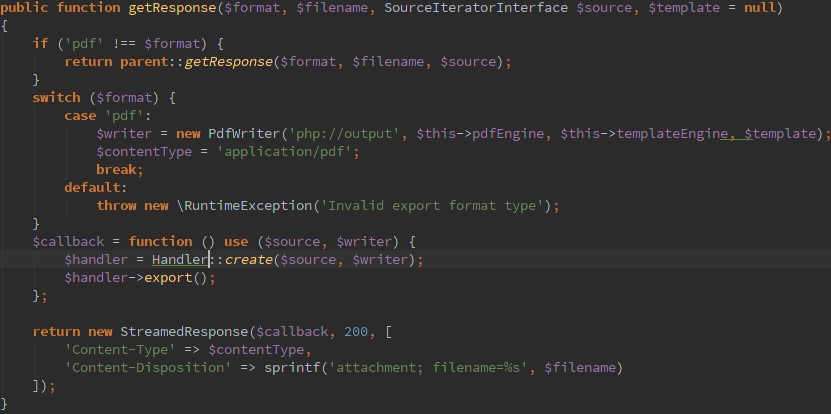Image resolution: width=831 pixels, height=414 pixels.
Task: Click the $template = null parameter
Action: pyautogui.click(x=711, y=8)
